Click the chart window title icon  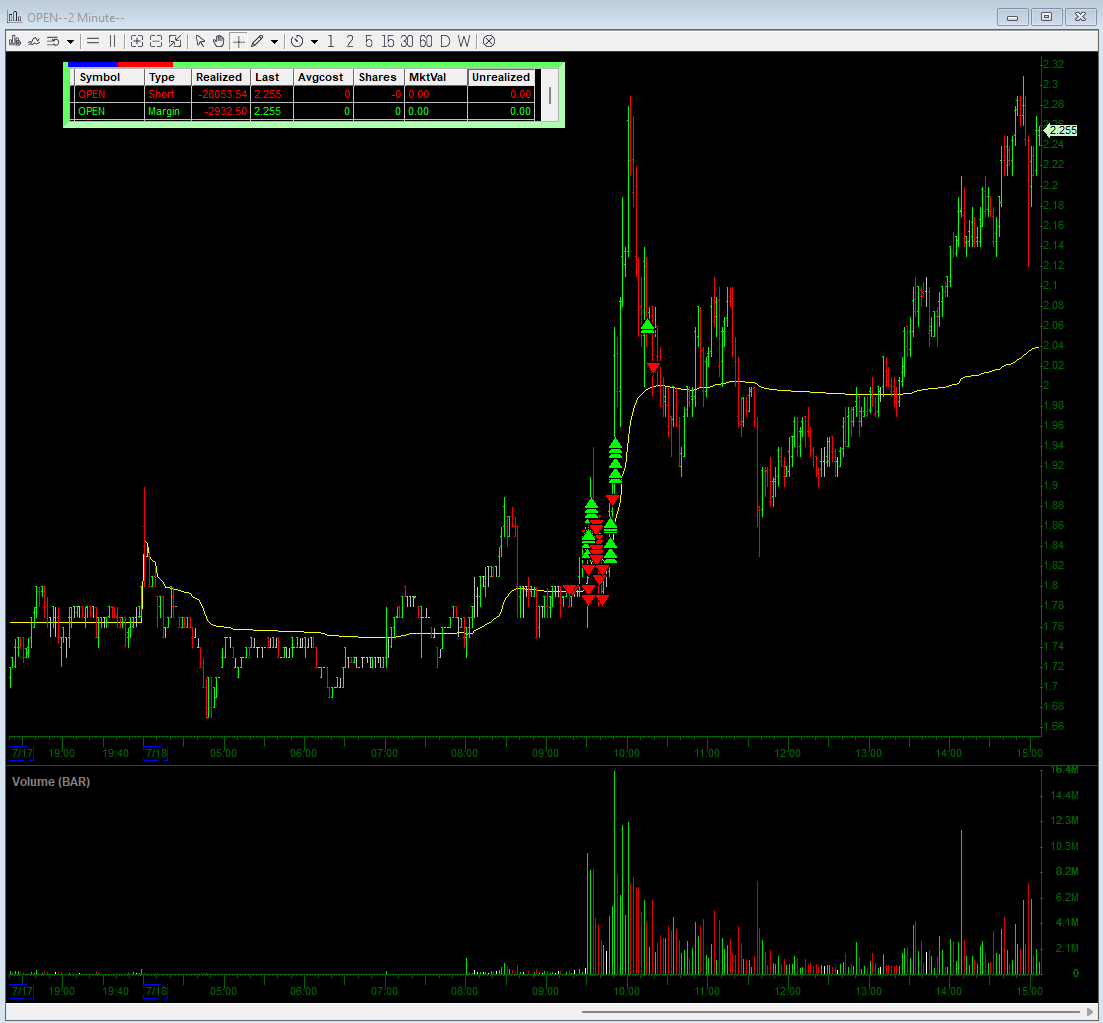(15, 17)
